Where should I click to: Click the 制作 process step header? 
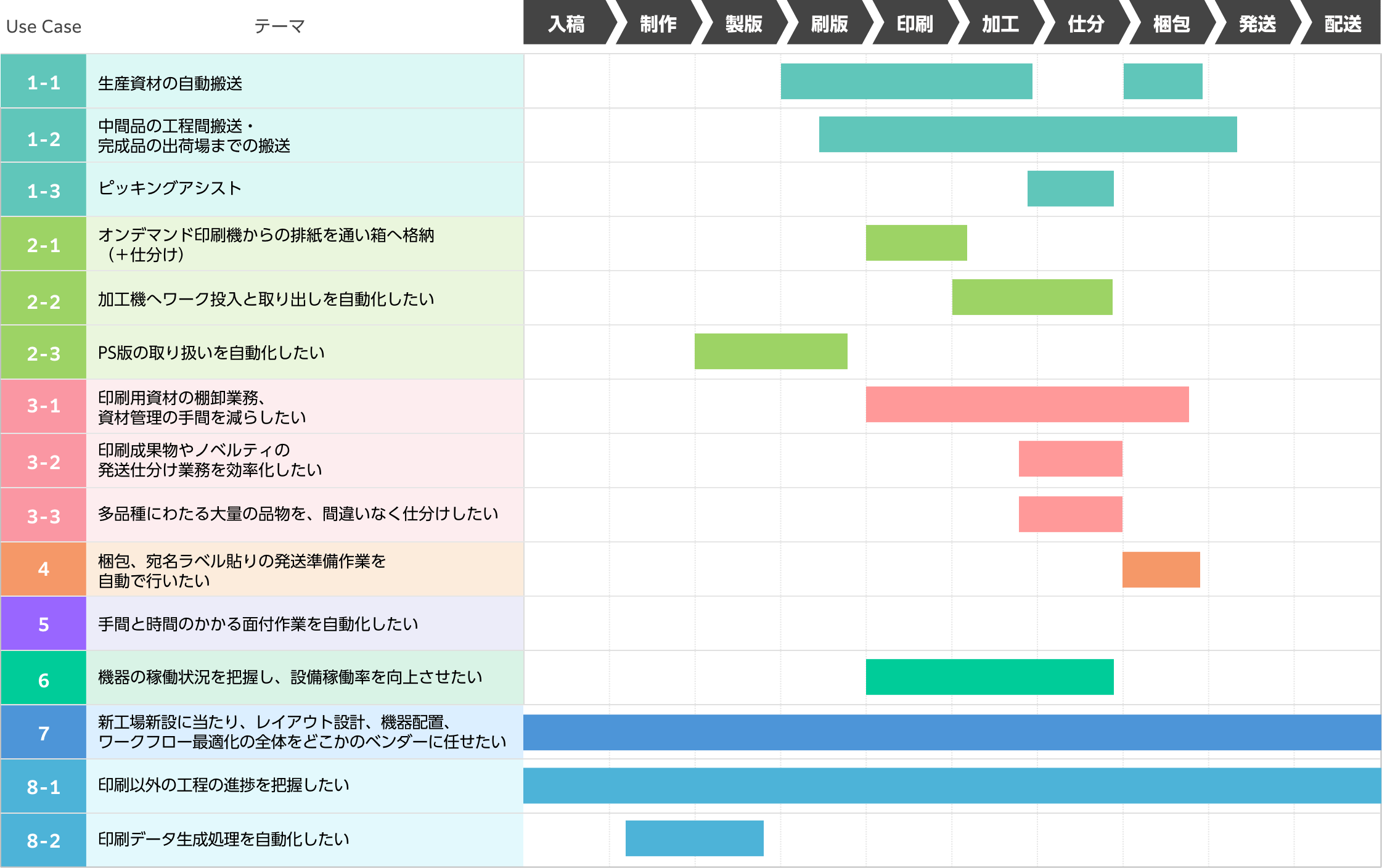point(658,23)
